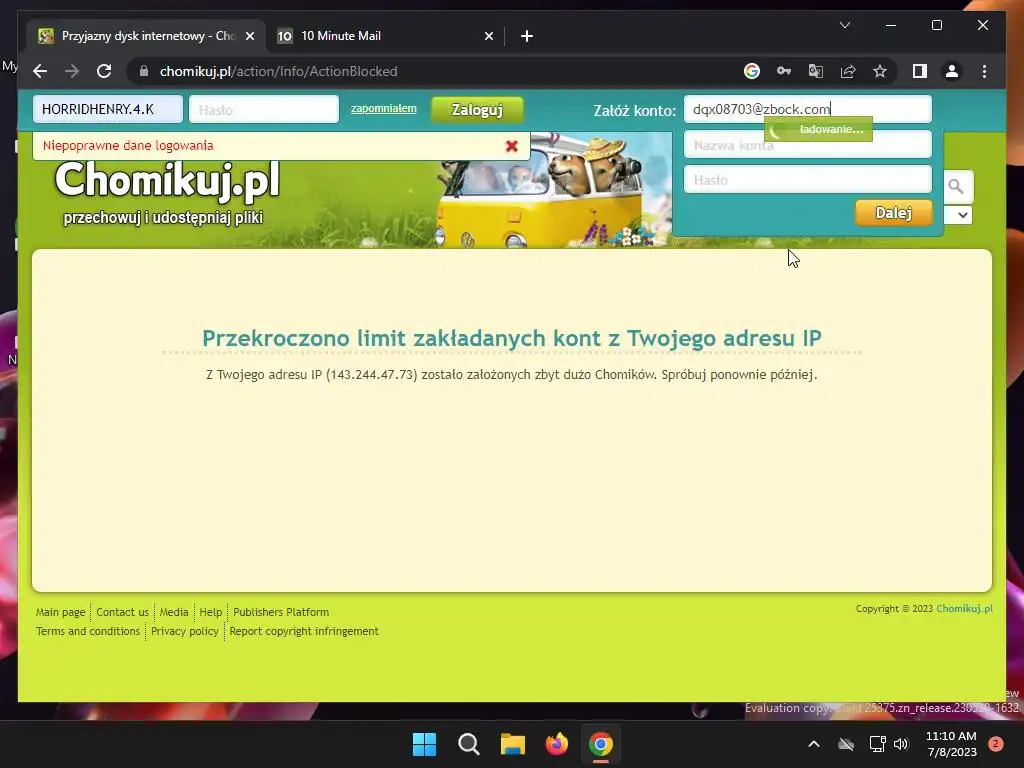
Task: Share this page icon
Action: click(848, 71)
